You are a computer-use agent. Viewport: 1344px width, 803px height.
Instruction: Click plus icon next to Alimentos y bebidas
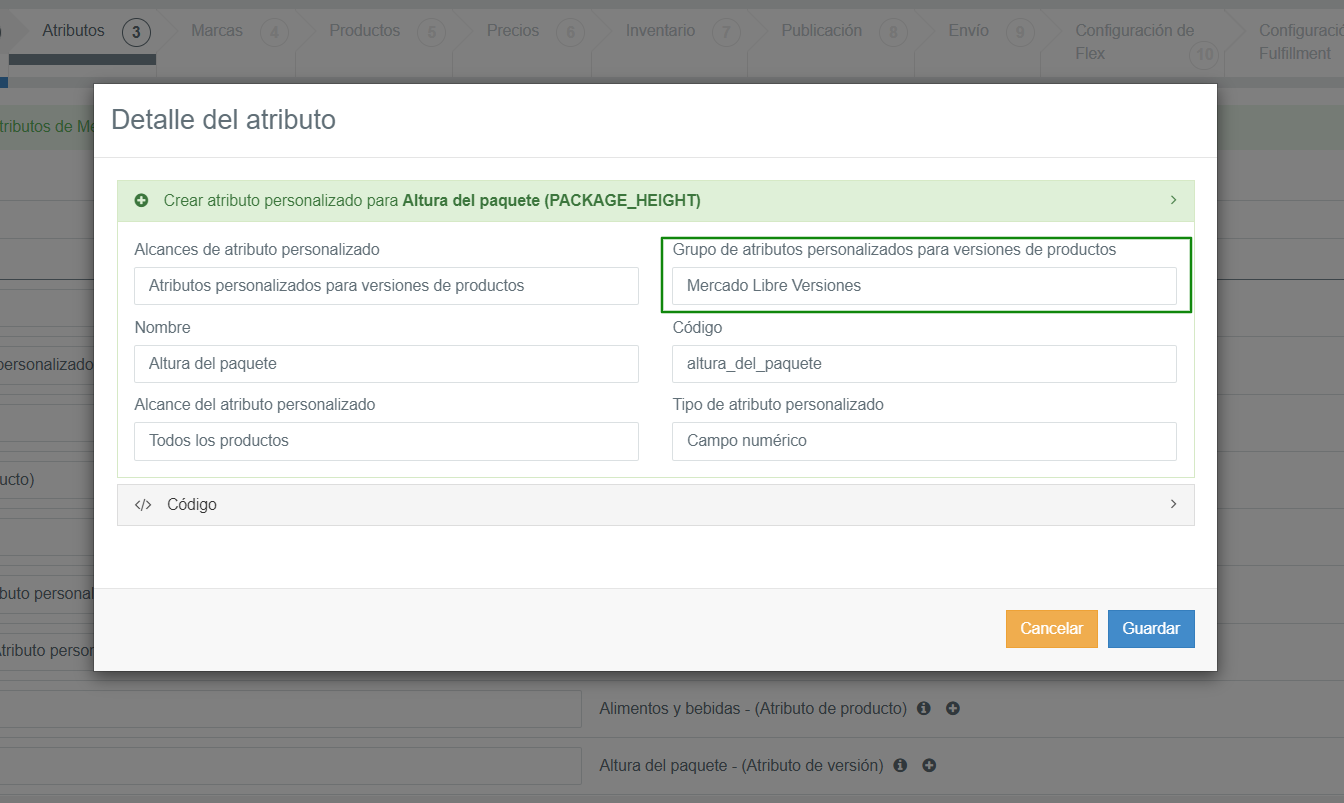pyautogui.click(x=953, y=708)
